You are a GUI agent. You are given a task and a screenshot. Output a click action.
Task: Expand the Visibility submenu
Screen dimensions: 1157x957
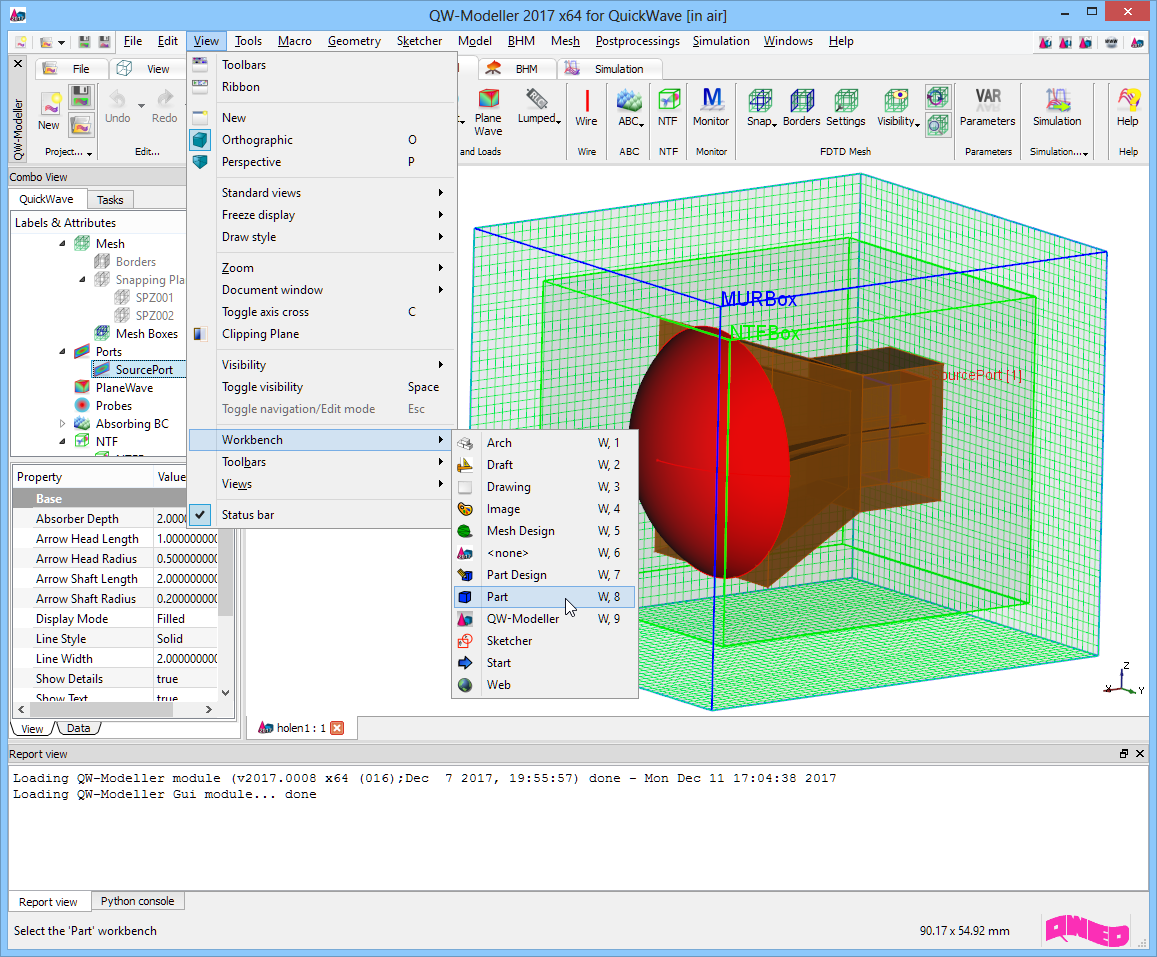tap(321, 365)
